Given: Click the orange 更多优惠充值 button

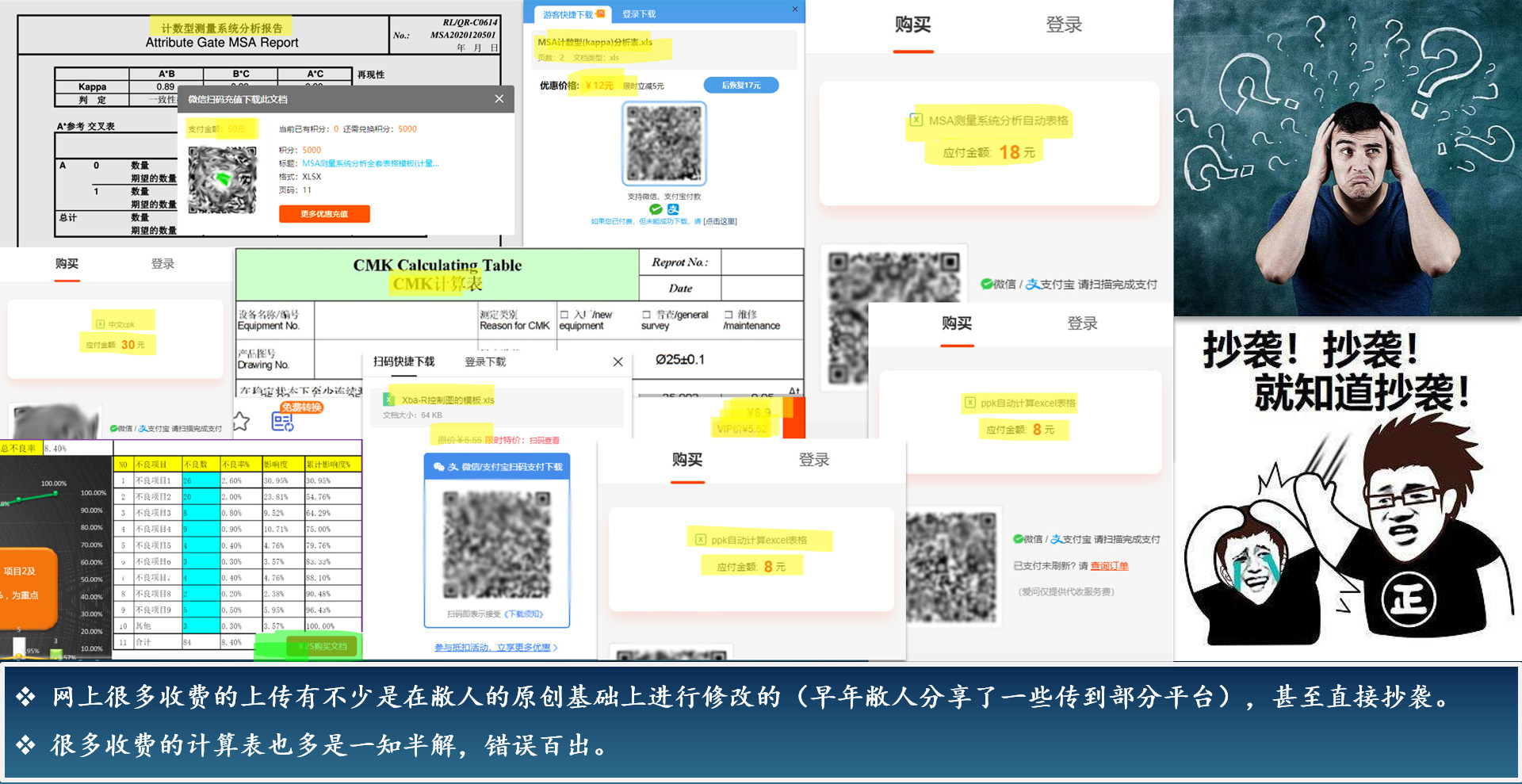Looking at the screenshot, I should 324,214.
